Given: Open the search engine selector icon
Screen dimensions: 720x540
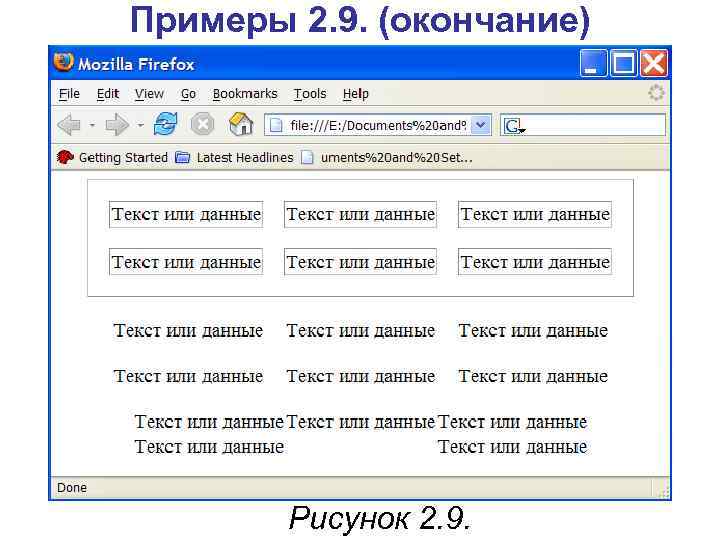Looking at the screenshot, I should pos(514,125).
